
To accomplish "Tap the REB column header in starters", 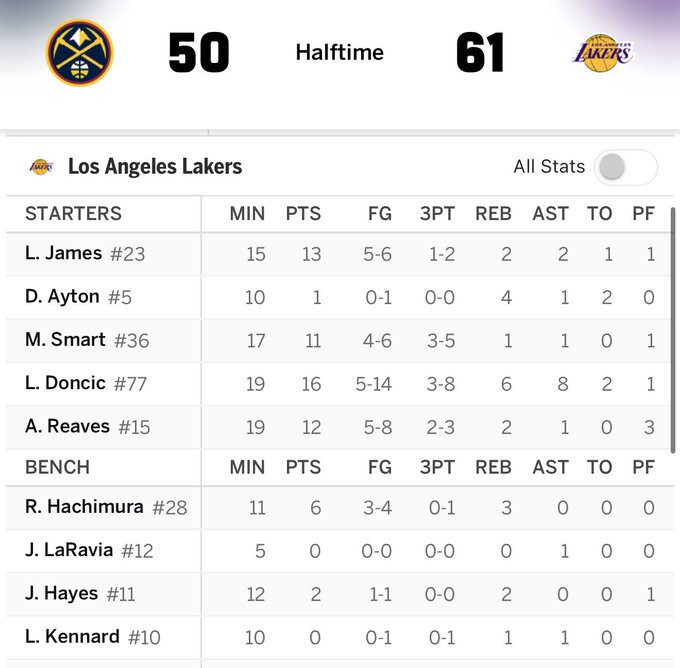I will (493, 213).
